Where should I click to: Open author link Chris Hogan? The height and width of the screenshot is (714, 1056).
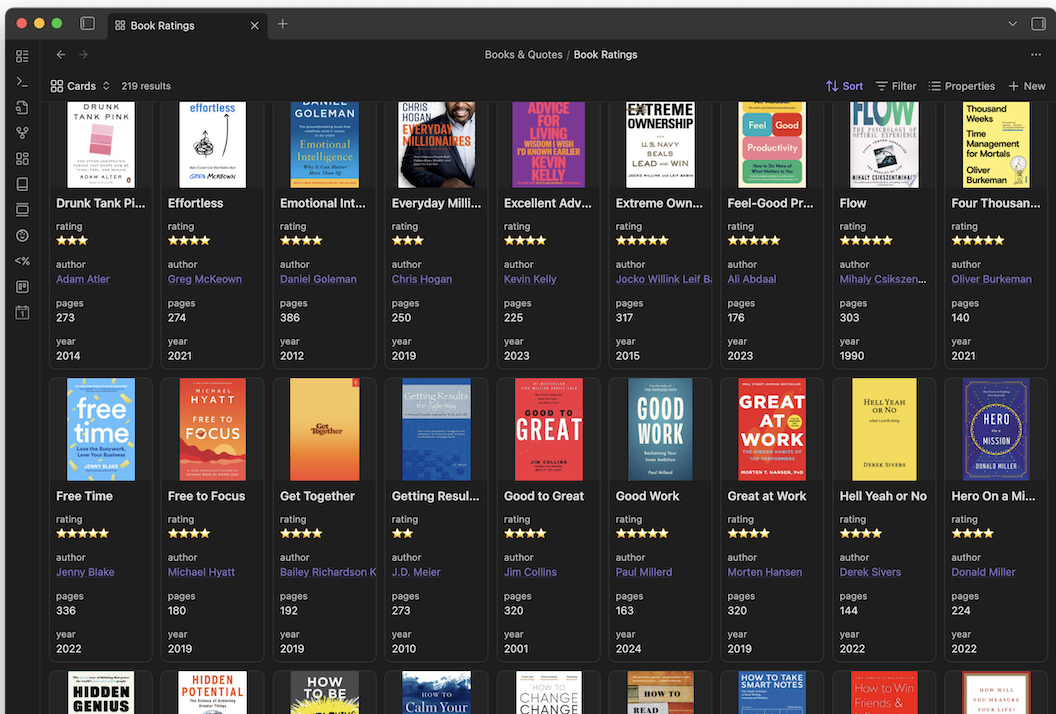[422, 279]
